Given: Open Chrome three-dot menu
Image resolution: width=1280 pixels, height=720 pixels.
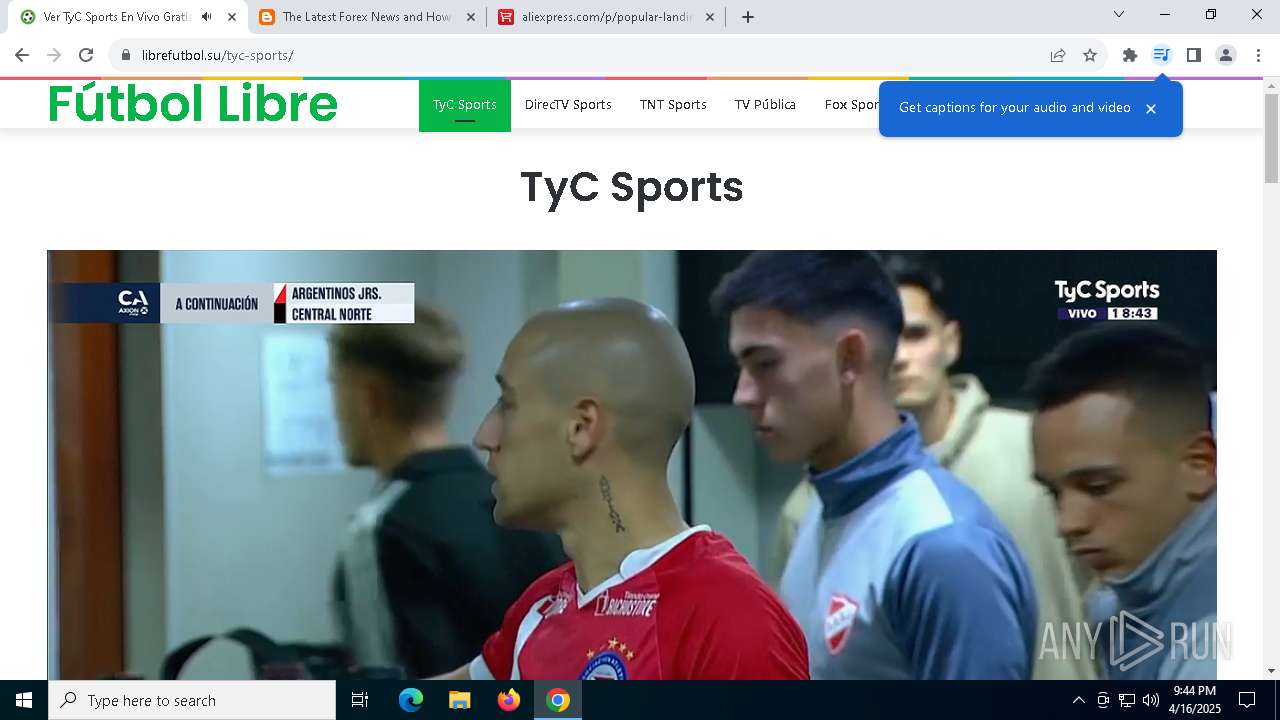Looking at the screenshot, I should [1258, 55].
